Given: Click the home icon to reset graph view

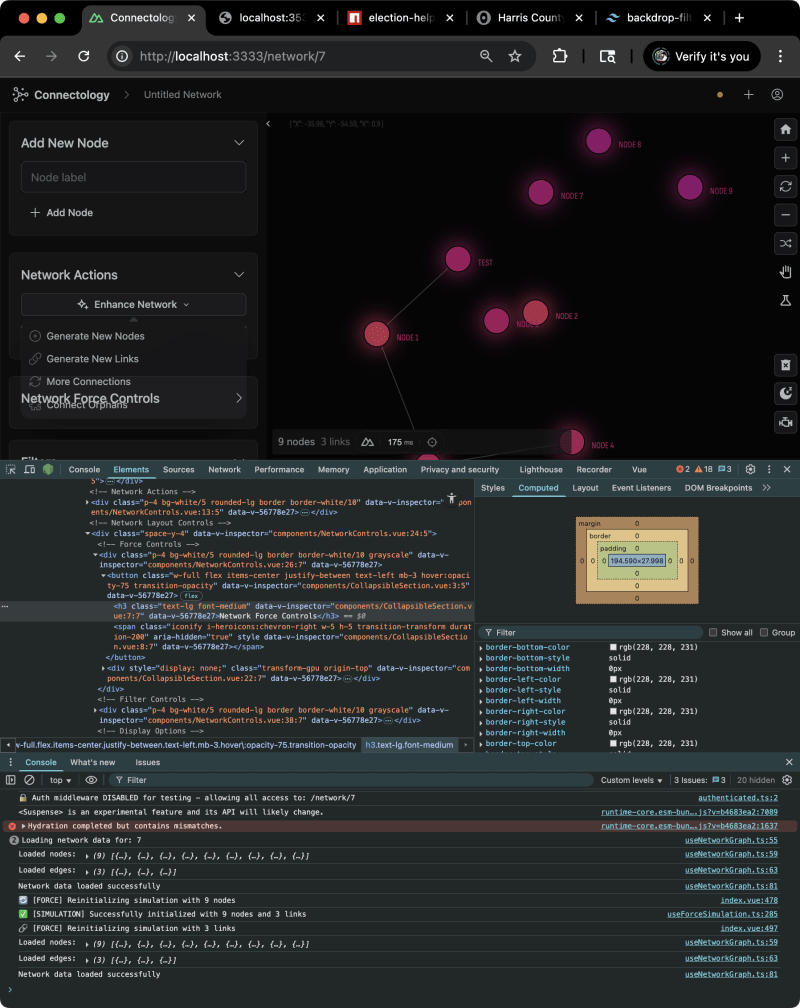Looking at the screenshot, I should pos(786,128).
